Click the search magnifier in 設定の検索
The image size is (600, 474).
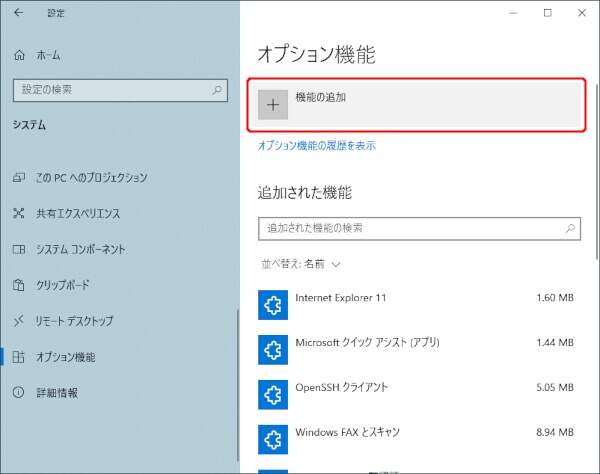pos(217,90)
